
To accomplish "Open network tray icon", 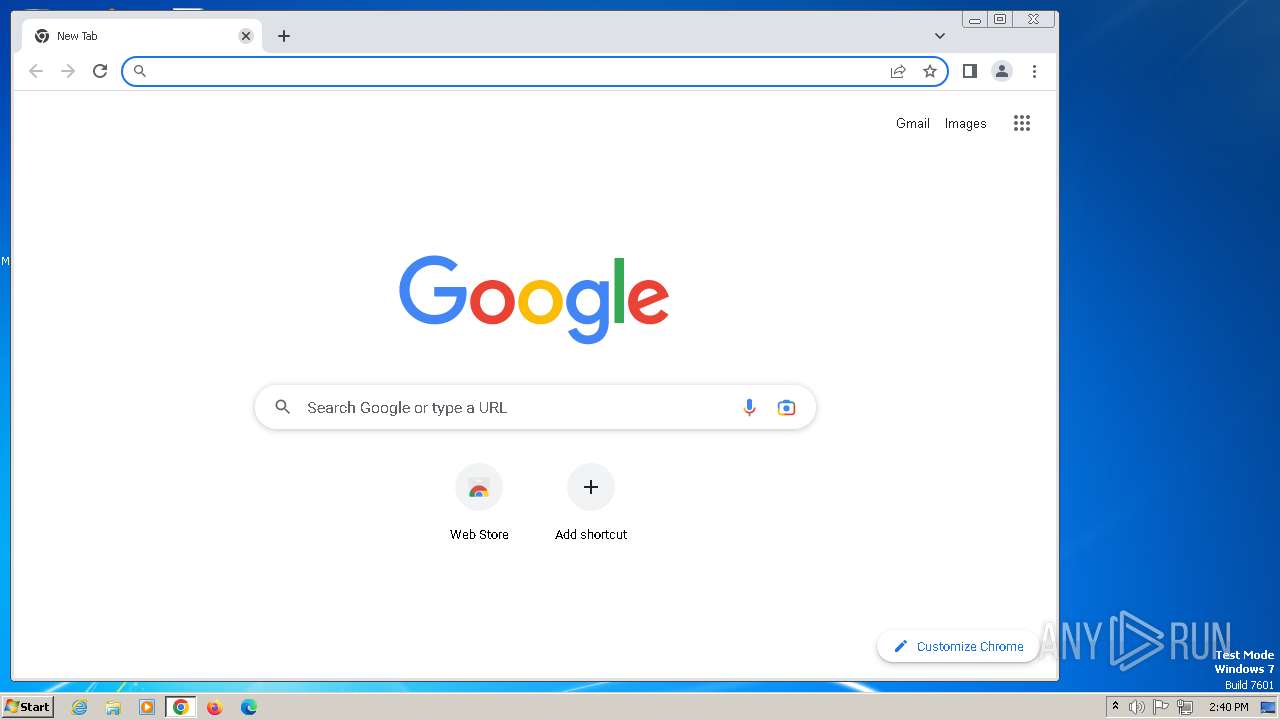I will (1185, 707).
